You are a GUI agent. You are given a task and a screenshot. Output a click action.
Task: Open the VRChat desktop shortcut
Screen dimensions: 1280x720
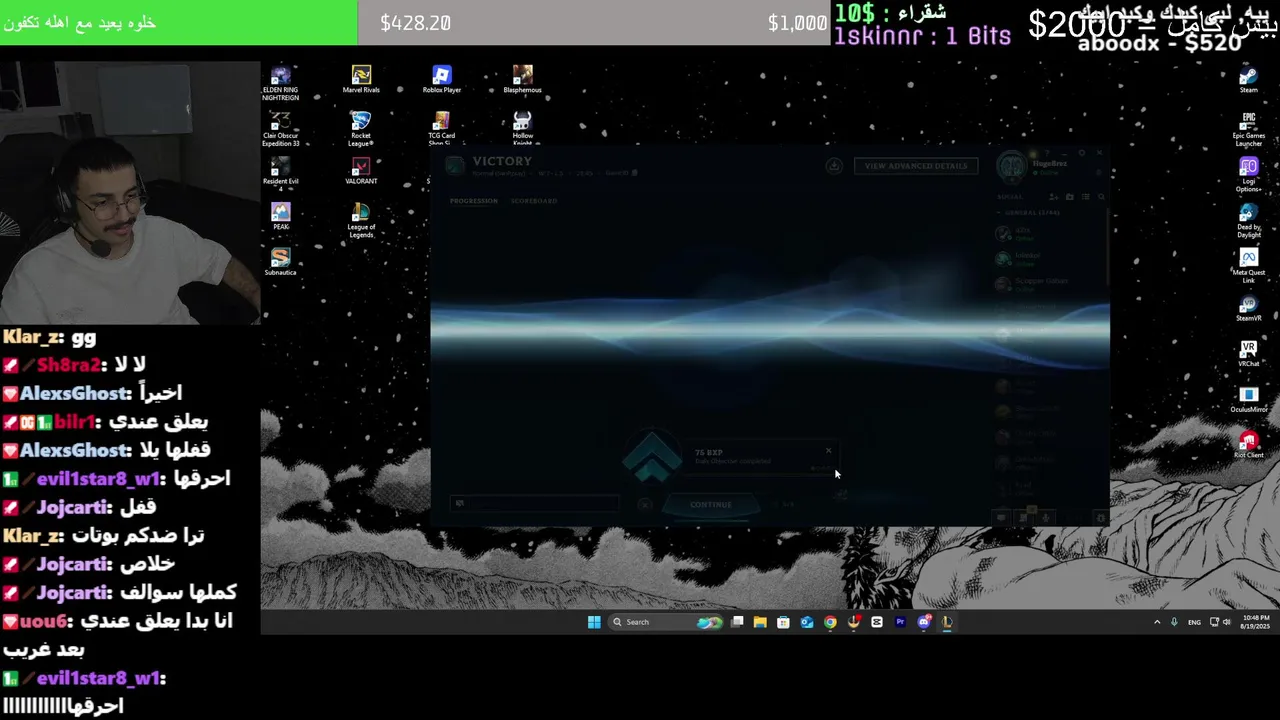(x=1248, y=354)
